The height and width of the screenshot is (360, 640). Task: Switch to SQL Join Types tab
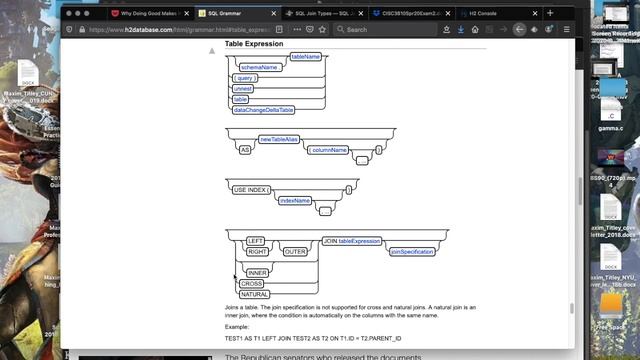tap(325, 13)
